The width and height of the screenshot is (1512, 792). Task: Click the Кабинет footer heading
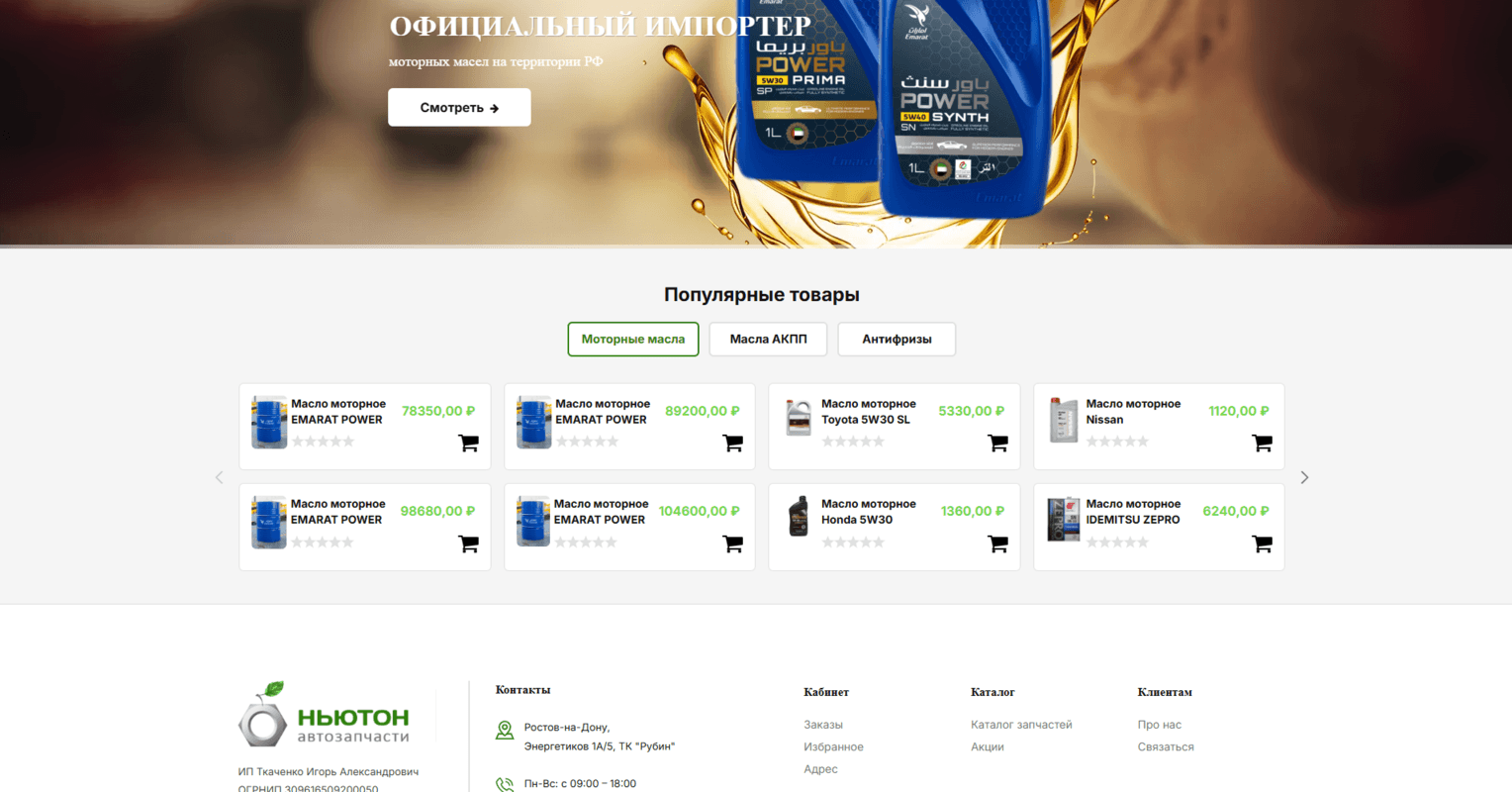826,692
